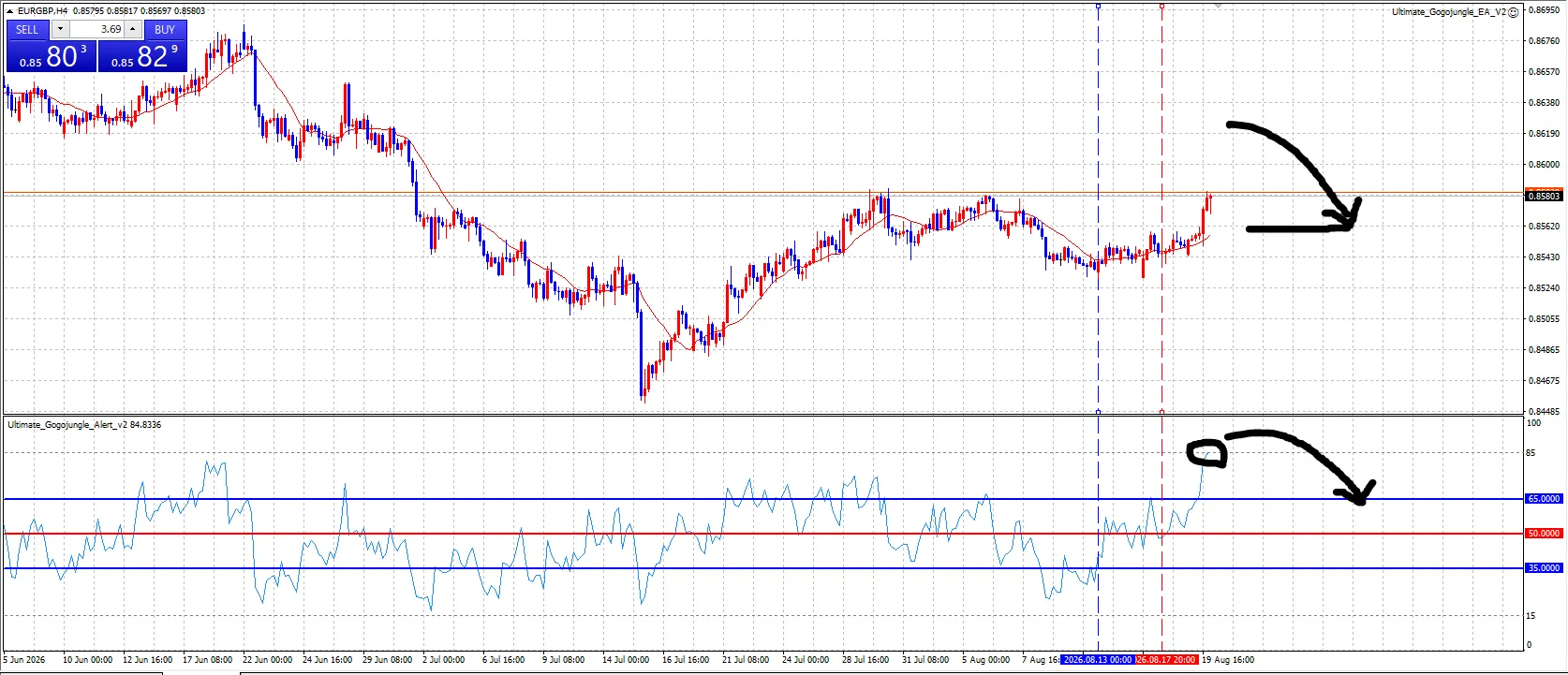The height and width of the screenshot is (675, 1568).
Task: Click the 0.86760 price scale value
Action: [x=1545, y=41]
